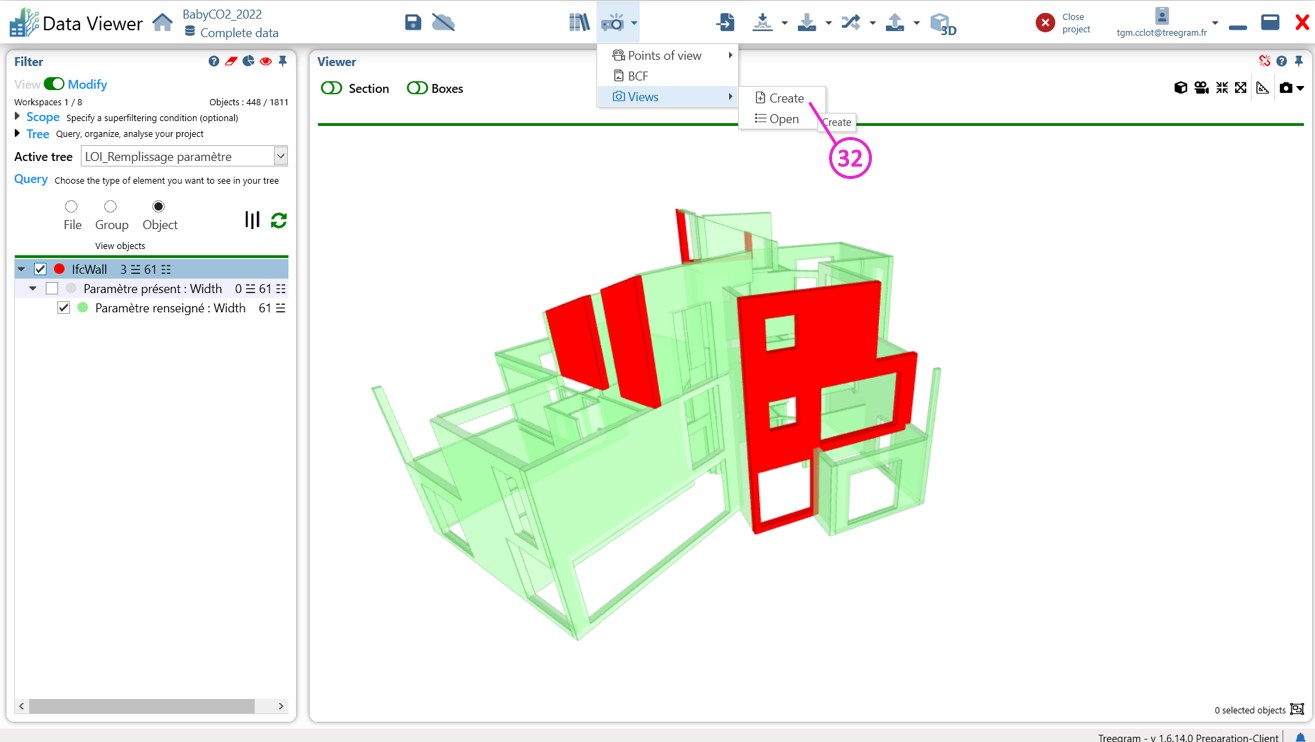Toggle the Boxes switch
The height and width of the screenshot is (742, 1315).
(417, 89)
